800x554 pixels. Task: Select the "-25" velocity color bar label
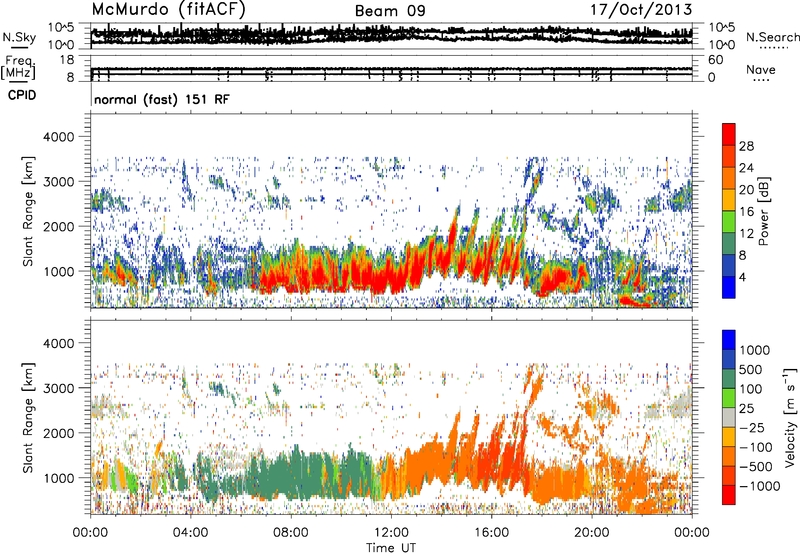[x=752, y=427]
